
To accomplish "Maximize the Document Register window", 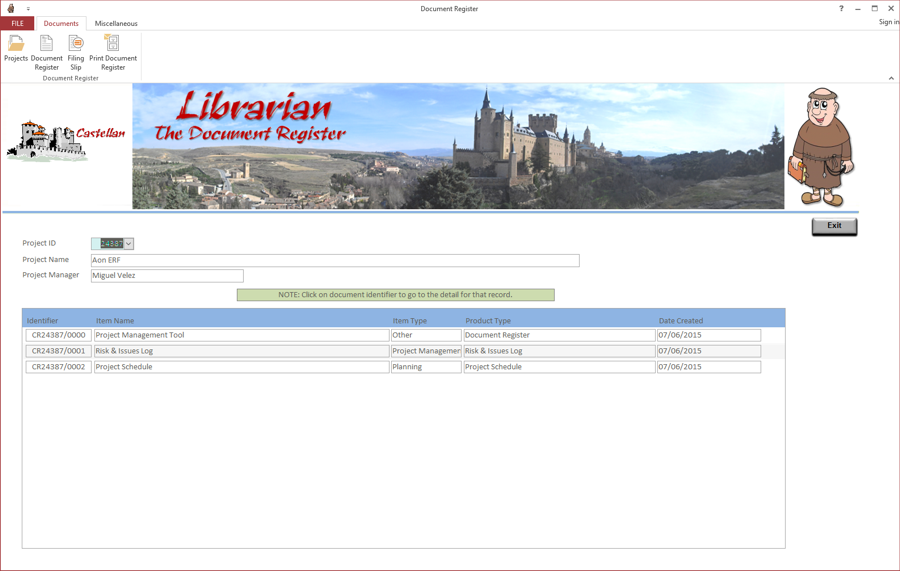I will tap(875, 9).
